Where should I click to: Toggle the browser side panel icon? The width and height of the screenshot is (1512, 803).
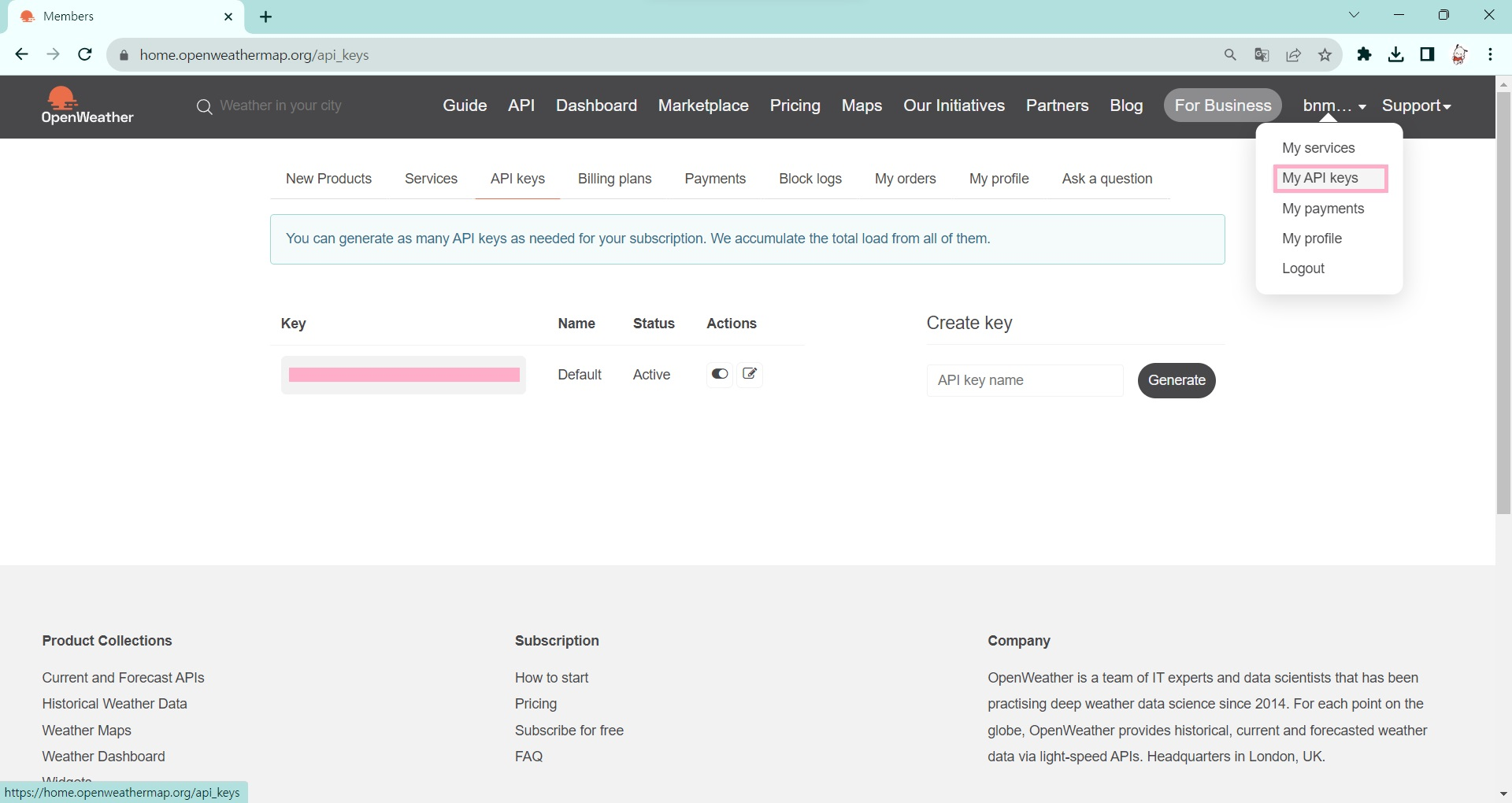(1427, 54)
